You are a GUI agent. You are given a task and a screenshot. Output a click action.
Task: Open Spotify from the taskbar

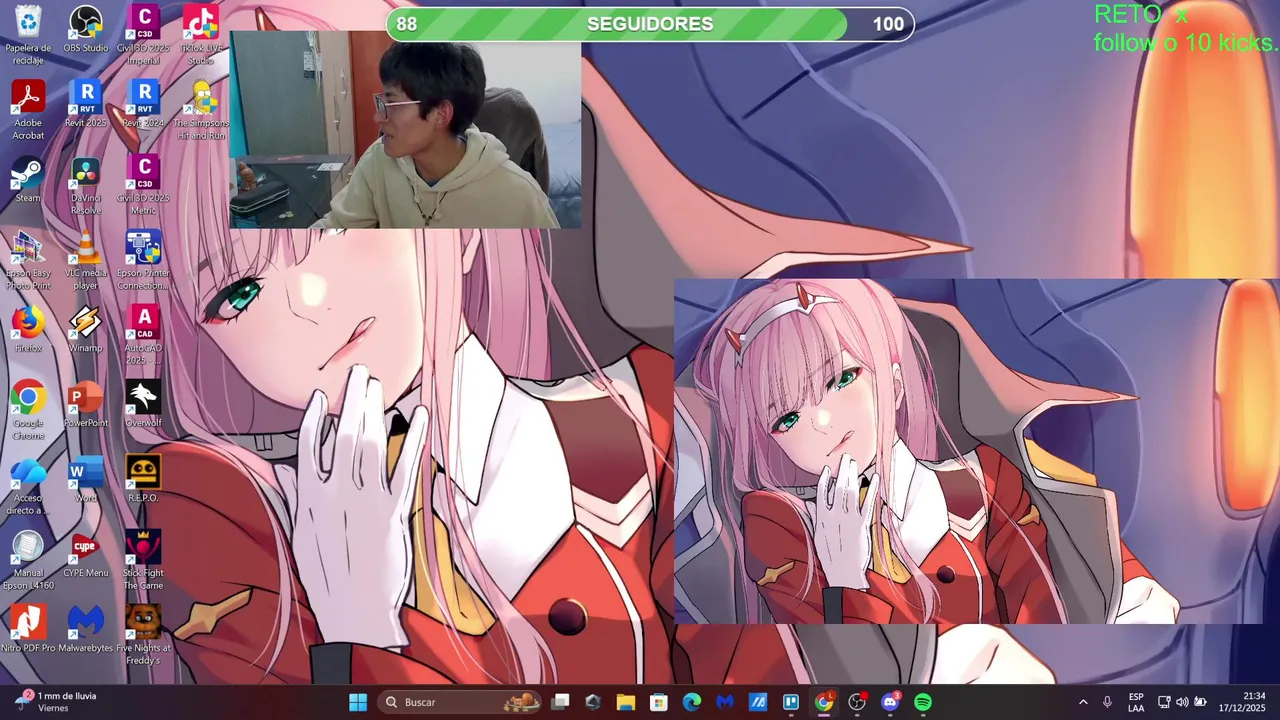click(922, 702)
